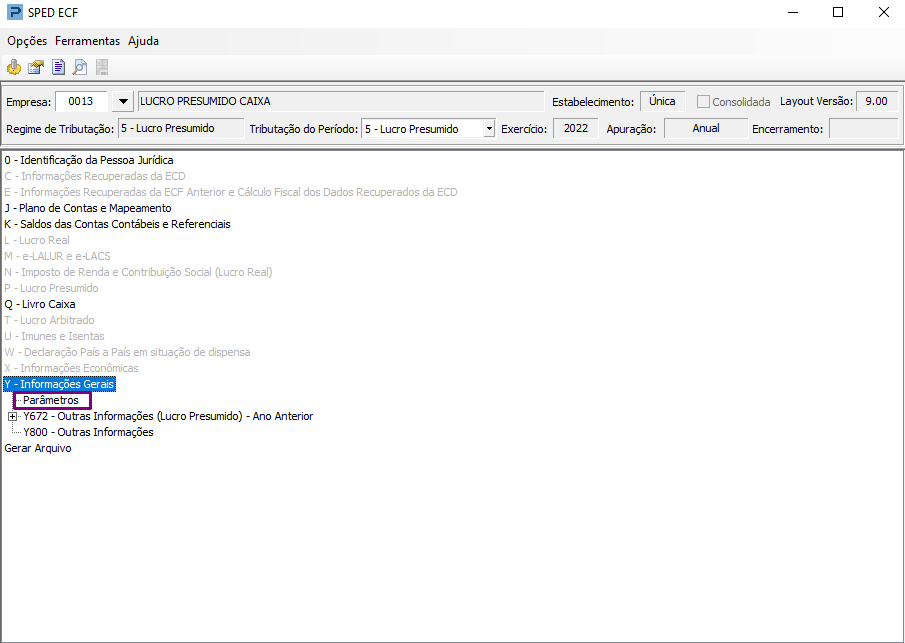Select J - Plano de Contas e Mapeamento
This screenshot has width=905, height=643.
click(88, 208)
